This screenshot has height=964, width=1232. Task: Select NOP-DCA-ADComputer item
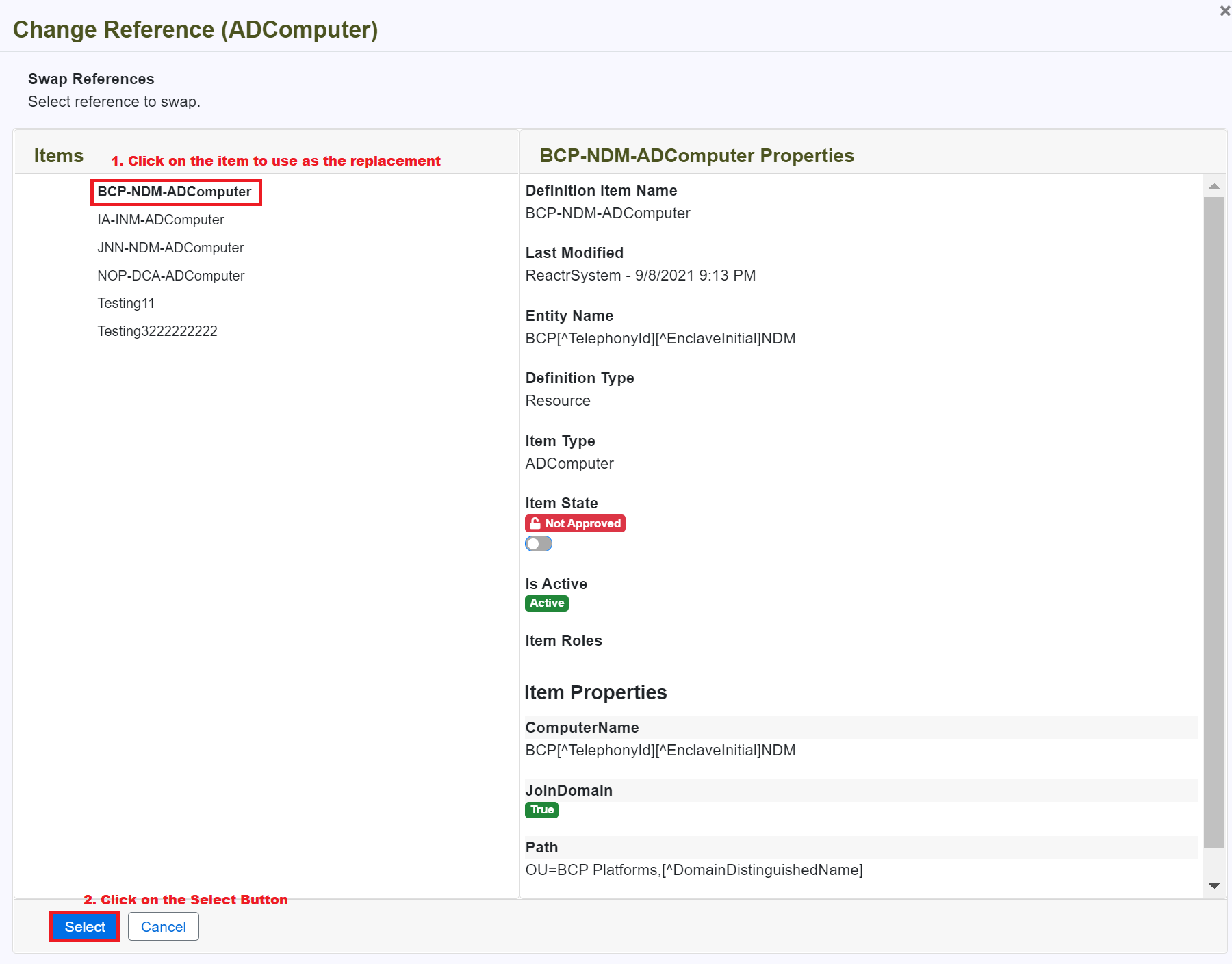[171, 276]
